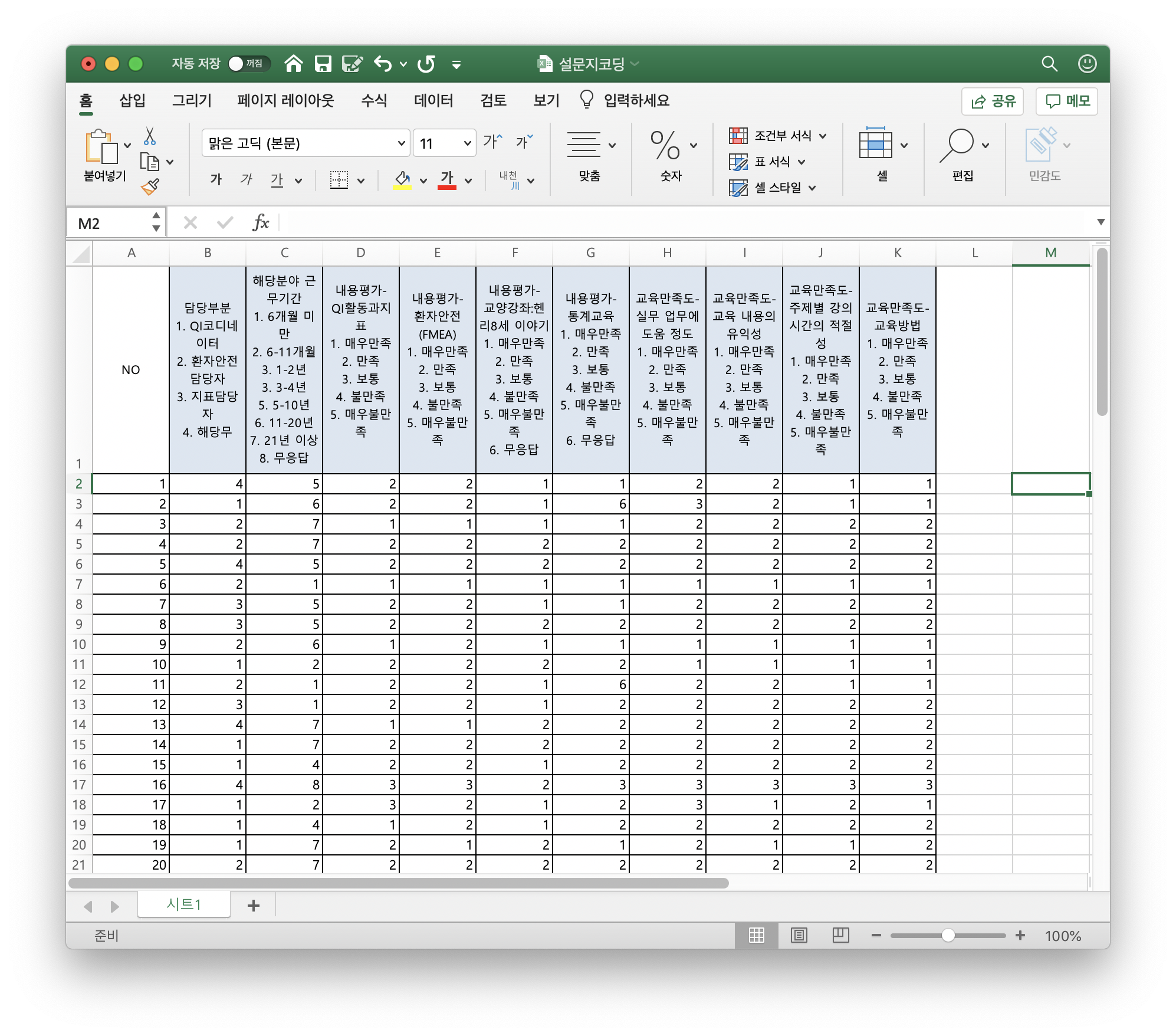Click the 메모 (Comments) button

1067,101
